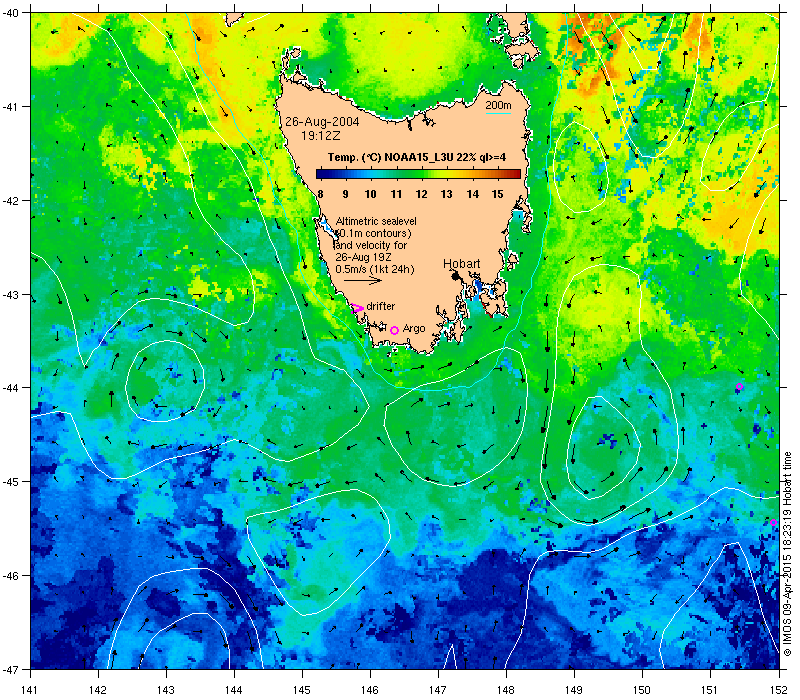
Task: Click the longitude axis label '148'
Action: point(506,690)
